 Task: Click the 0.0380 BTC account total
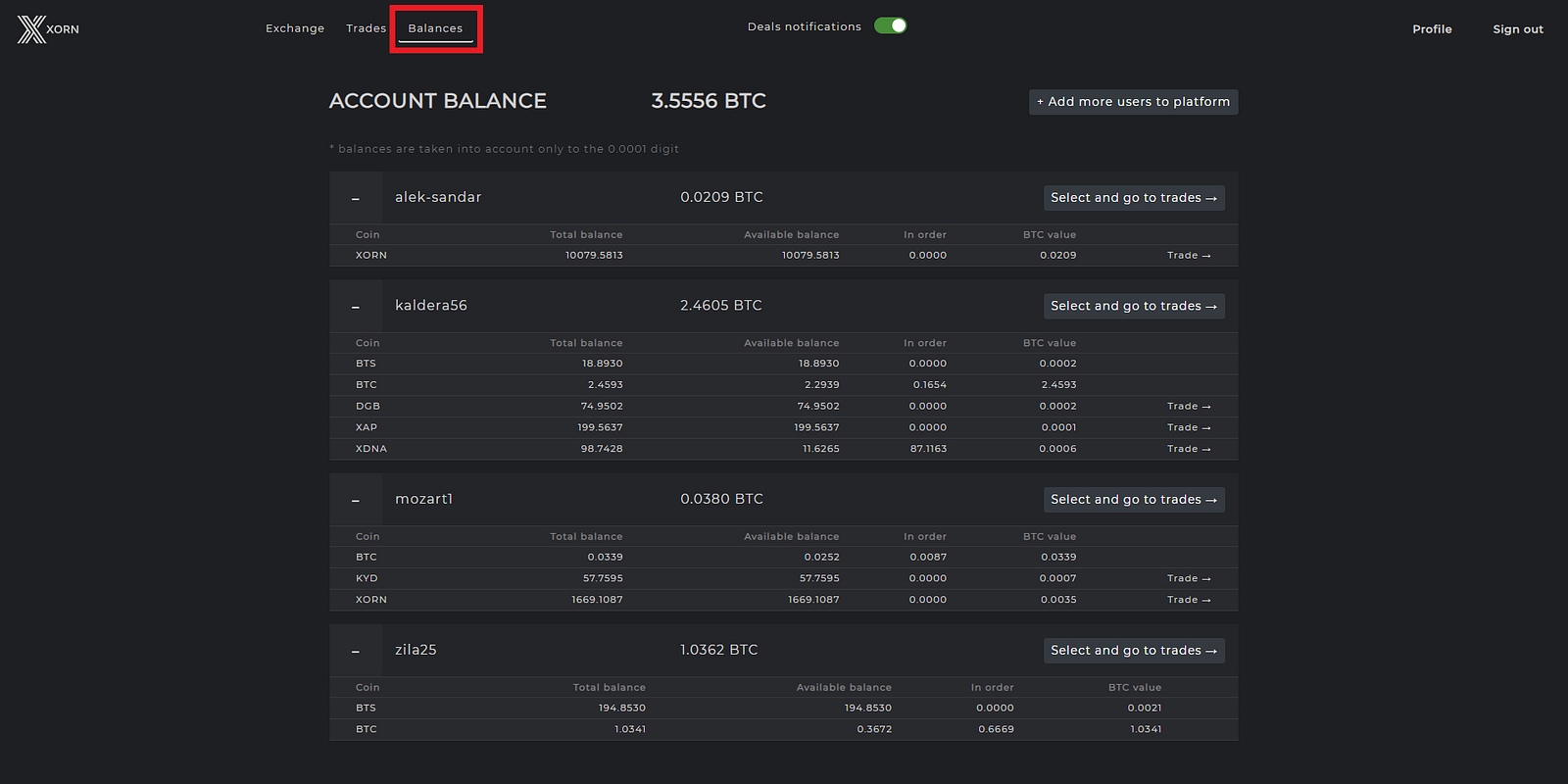[721, 499]
